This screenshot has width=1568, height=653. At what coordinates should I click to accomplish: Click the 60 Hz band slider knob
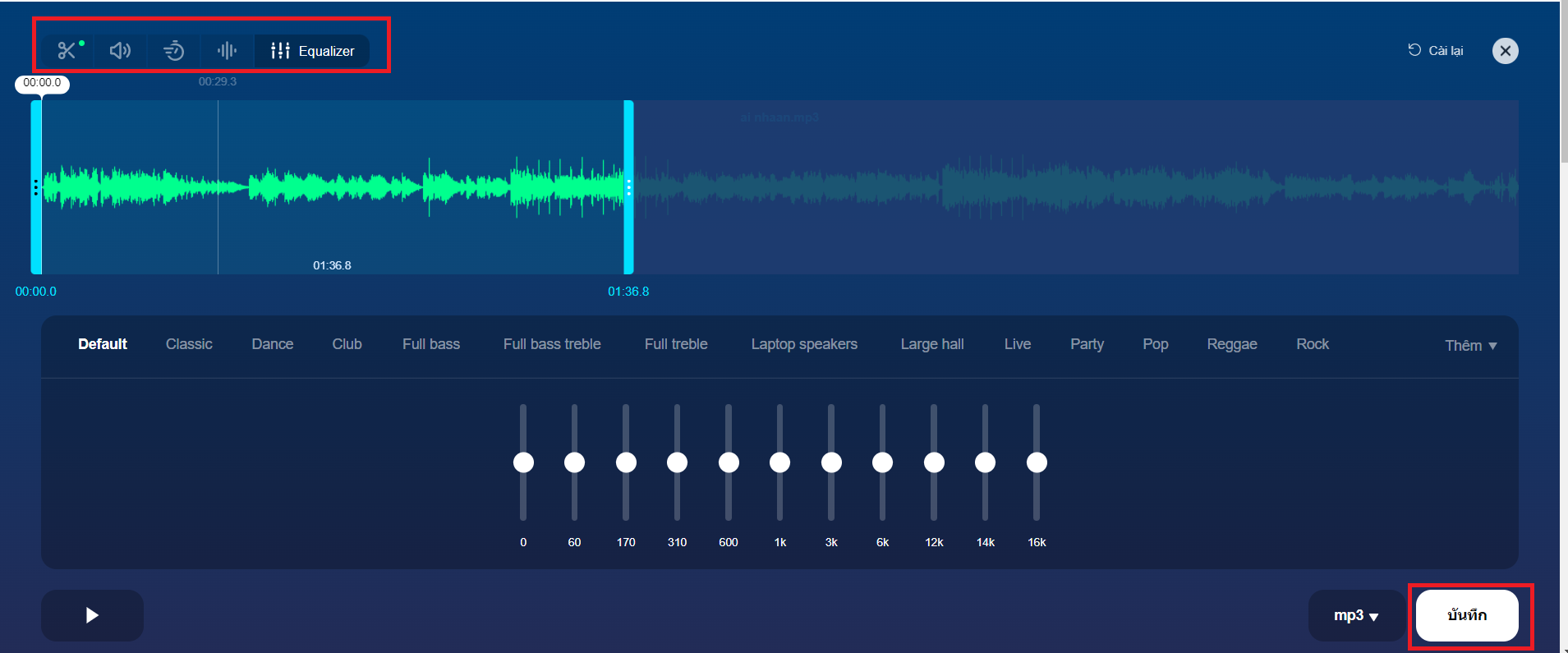(574, 462)
